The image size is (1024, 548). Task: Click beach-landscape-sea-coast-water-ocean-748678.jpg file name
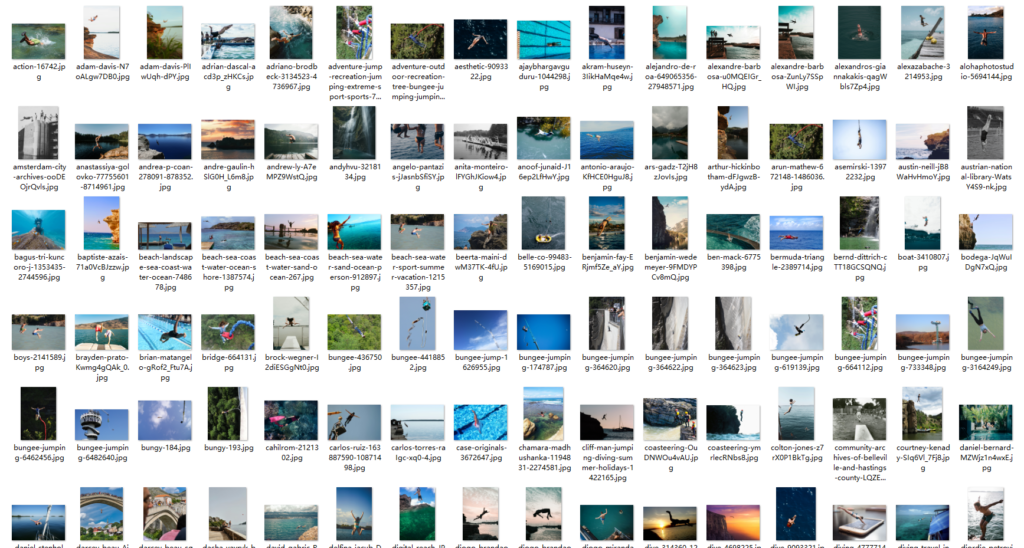click(165, 272)
